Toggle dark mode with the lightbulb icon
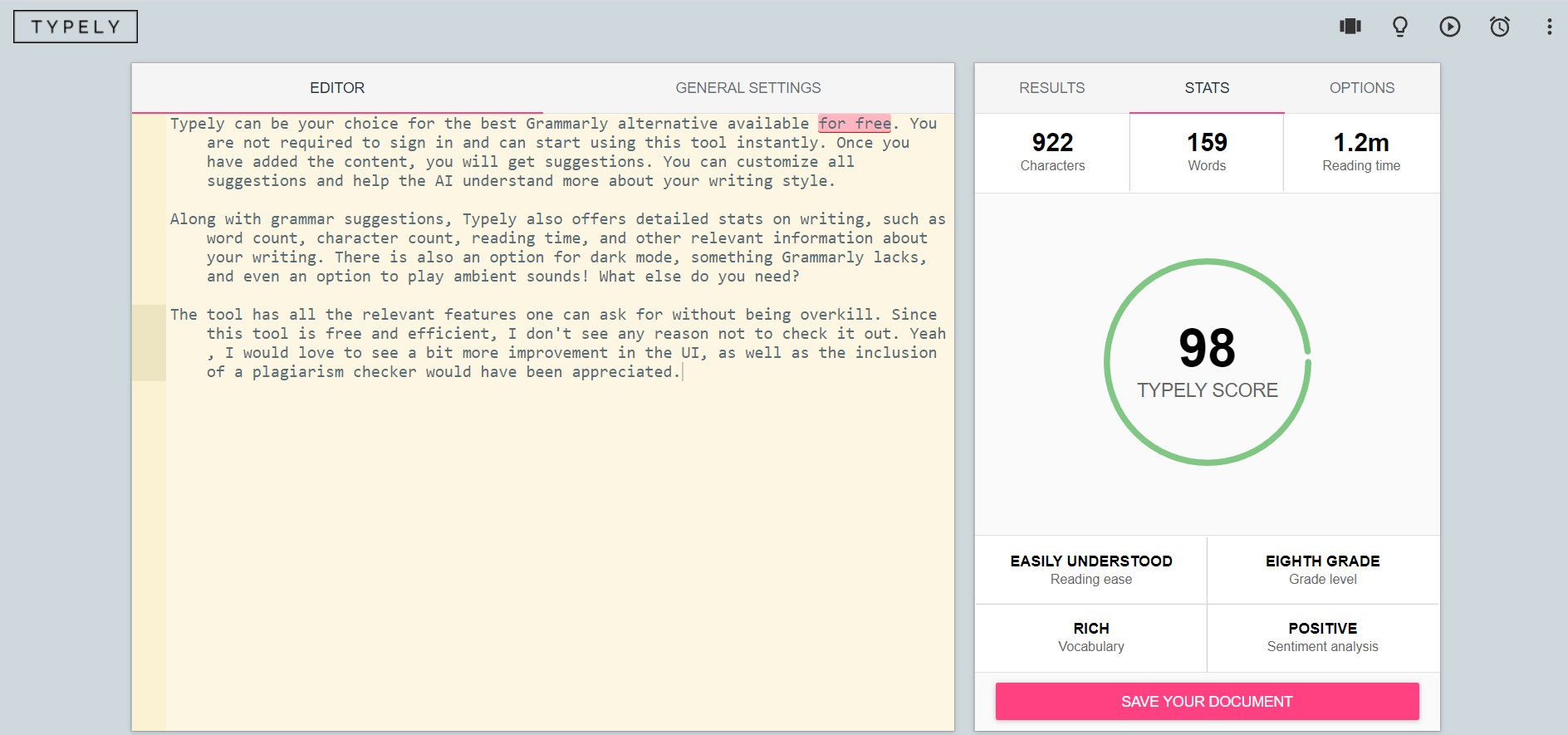 pyautogui.click(x=1400, y=27)
